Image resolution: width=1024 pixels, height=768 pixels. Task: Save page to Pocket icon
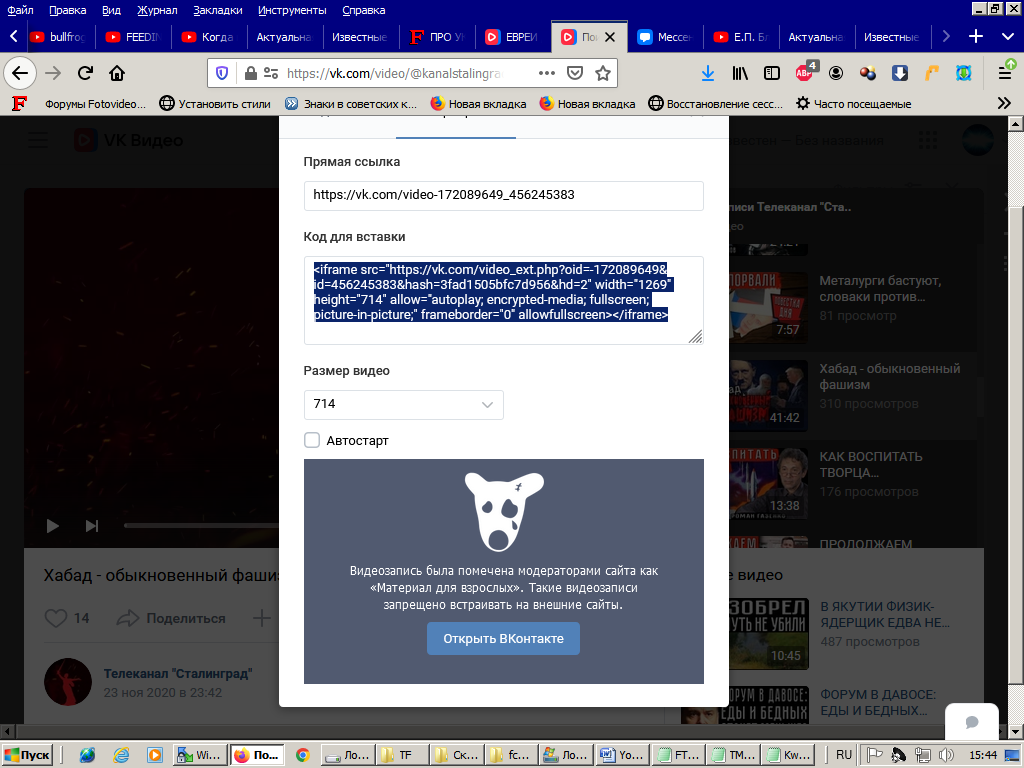[x=575, y=73]
